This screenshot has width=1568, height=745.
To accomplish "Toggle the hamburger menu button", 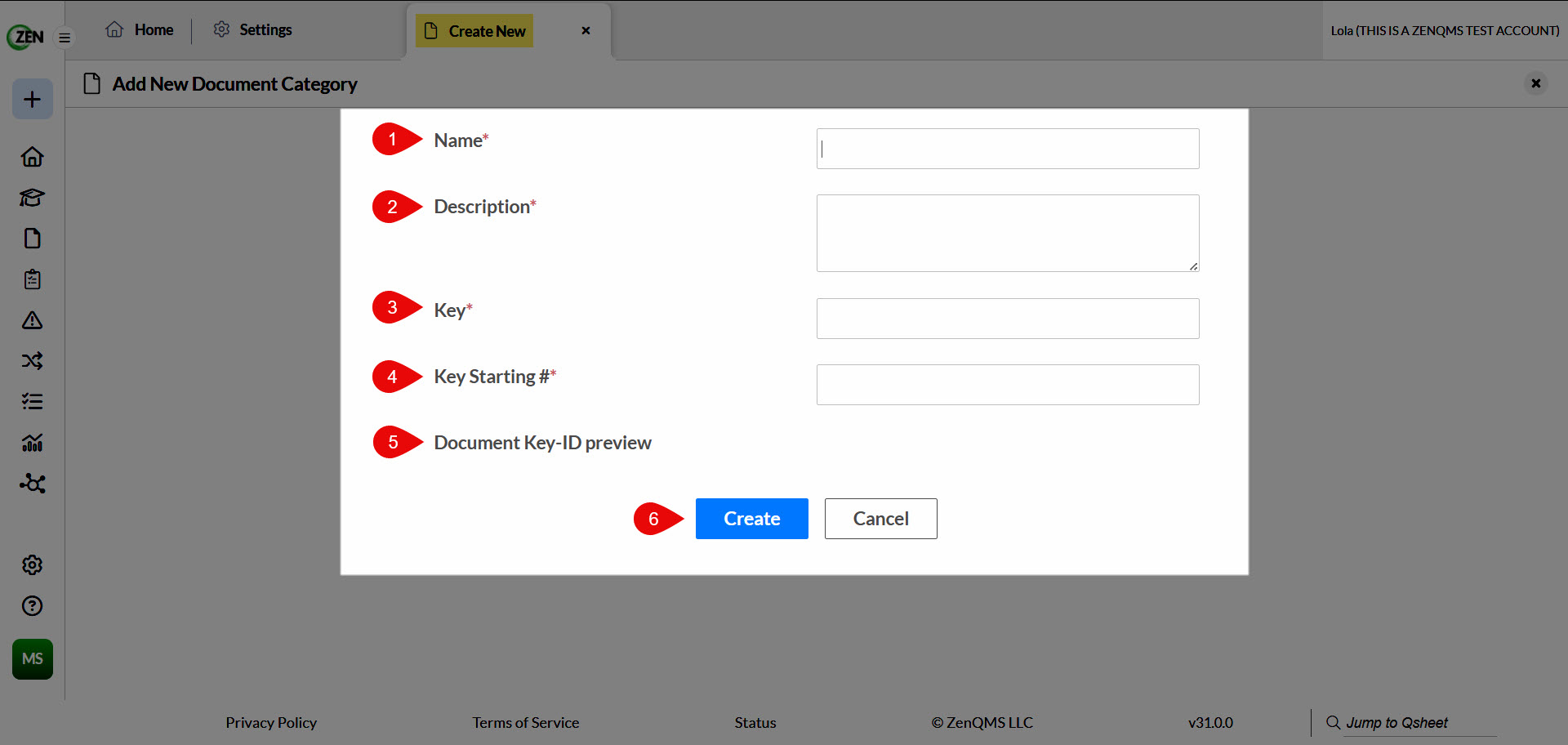I will (x=65, y=38).
